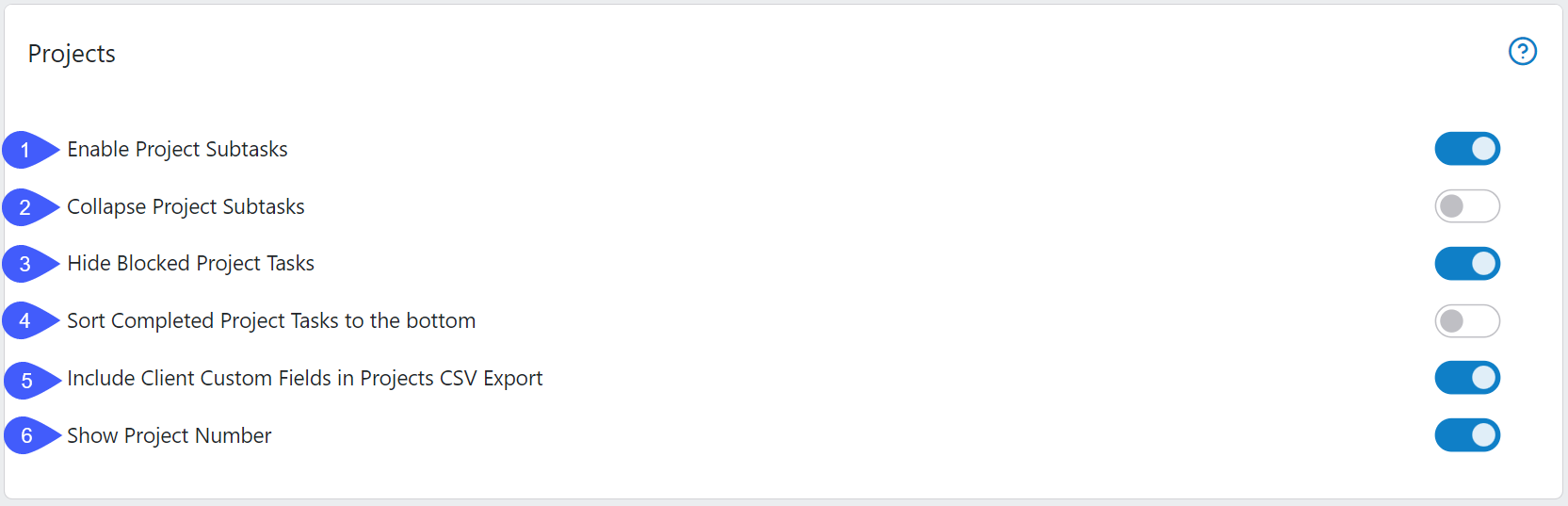The width and height of the screenshot is (1568, 506).
Task: Click the Show Project Number label
Action: tap(169, 435)
